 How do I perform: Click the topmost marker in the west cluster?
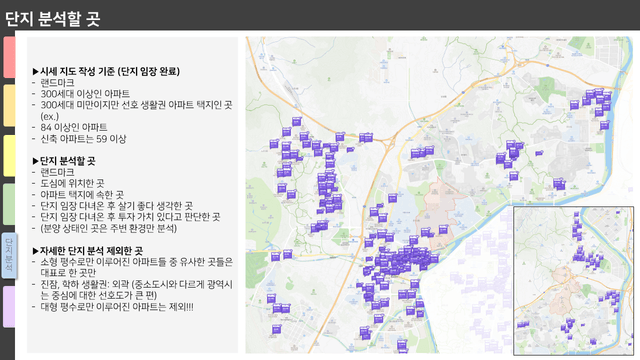(x=296, y=121)
